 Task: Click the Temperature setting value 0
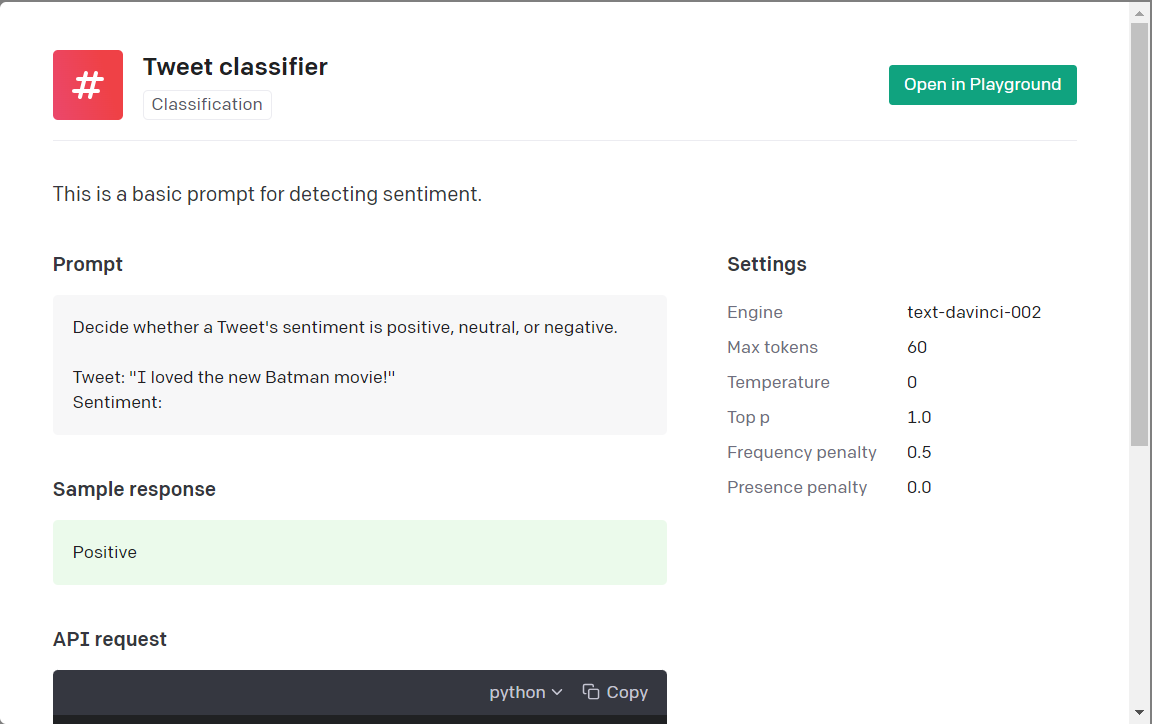pyautogui.click(x=911, y=382)
